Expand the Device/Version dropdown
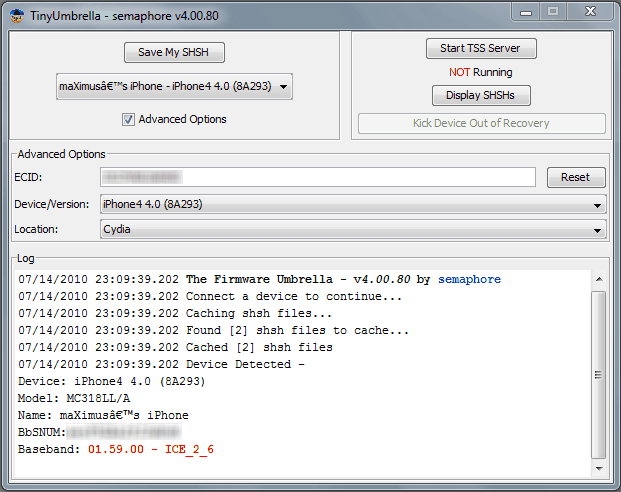 (x=353, y=204)
